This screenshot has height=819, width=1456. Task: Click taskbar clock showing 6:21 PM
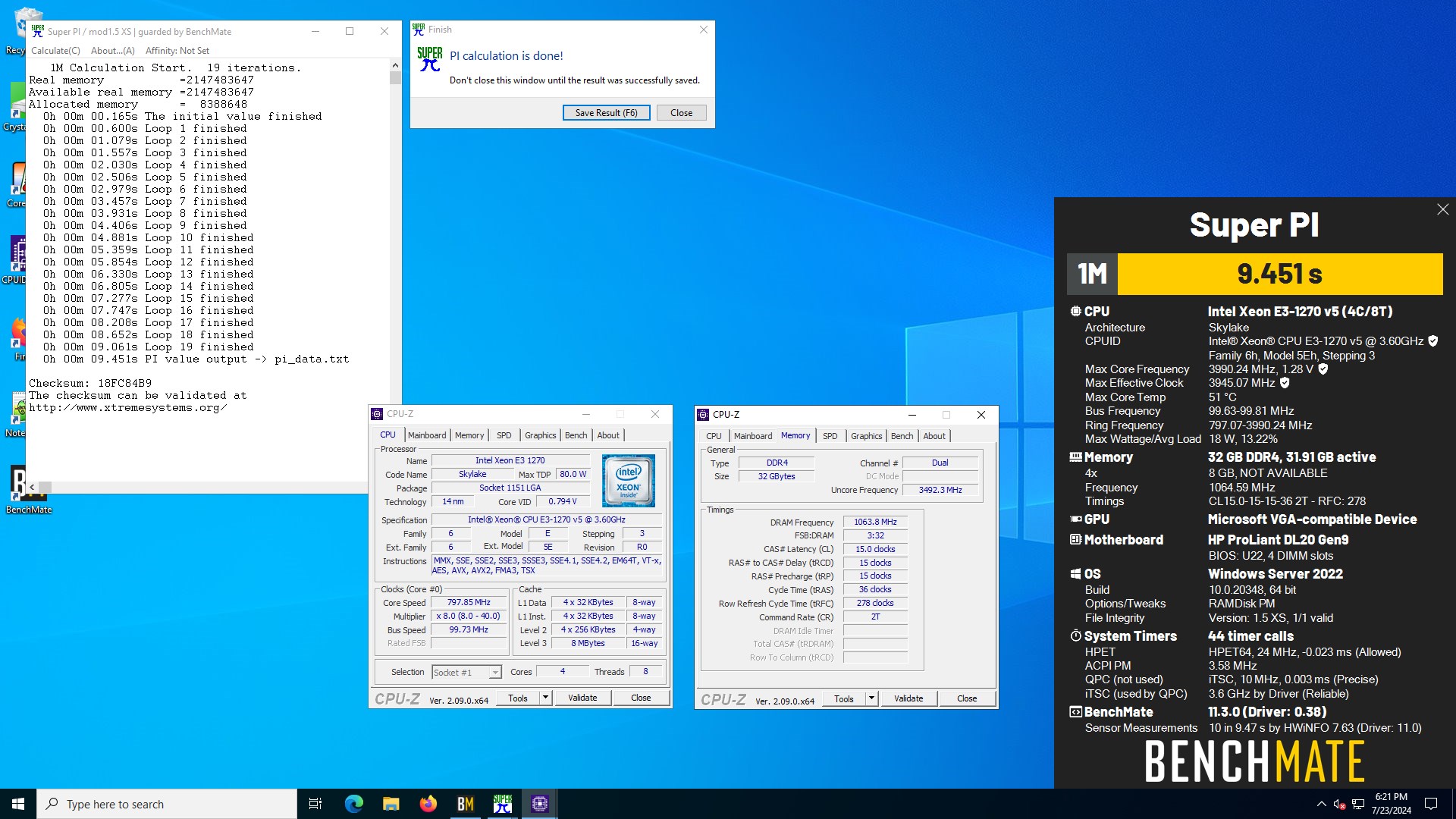pyautogui.click(x=1391, y=804)
